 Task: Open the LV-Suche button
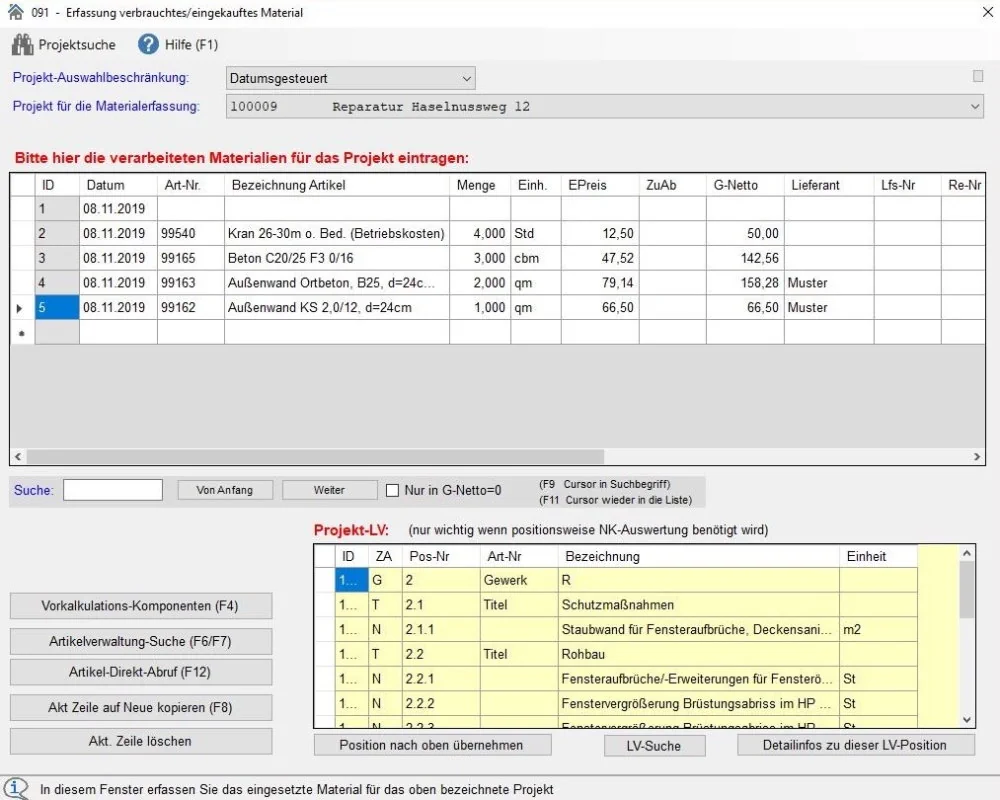point(655,745)
